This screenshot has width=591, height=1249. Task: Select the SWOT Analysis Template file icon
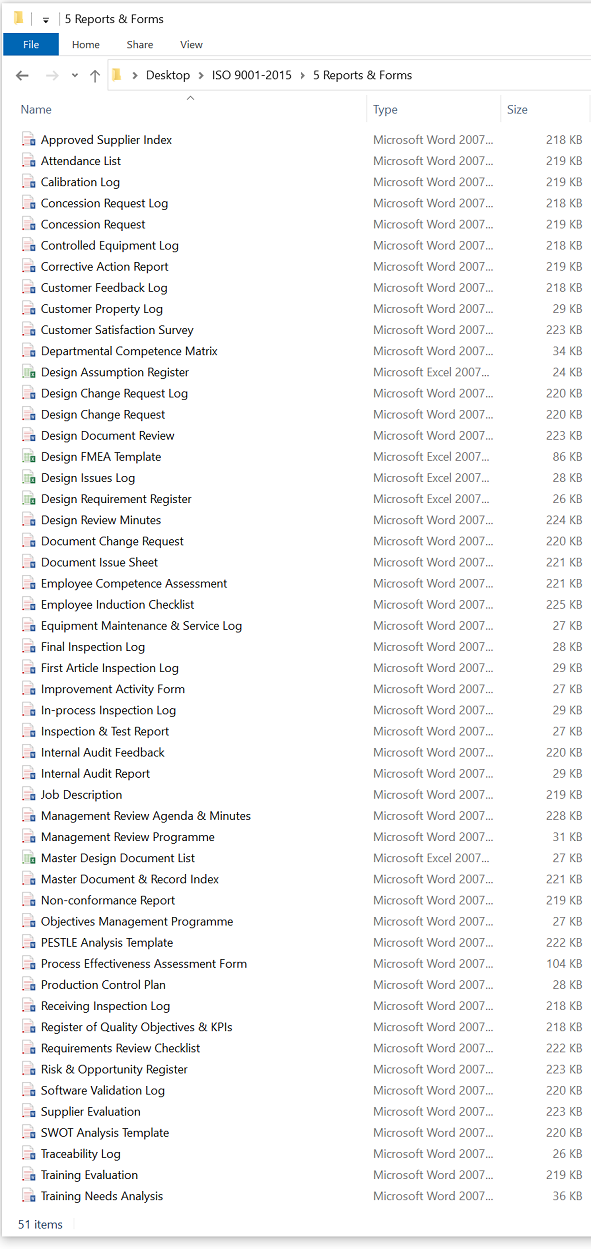(x=28, y=1132)
